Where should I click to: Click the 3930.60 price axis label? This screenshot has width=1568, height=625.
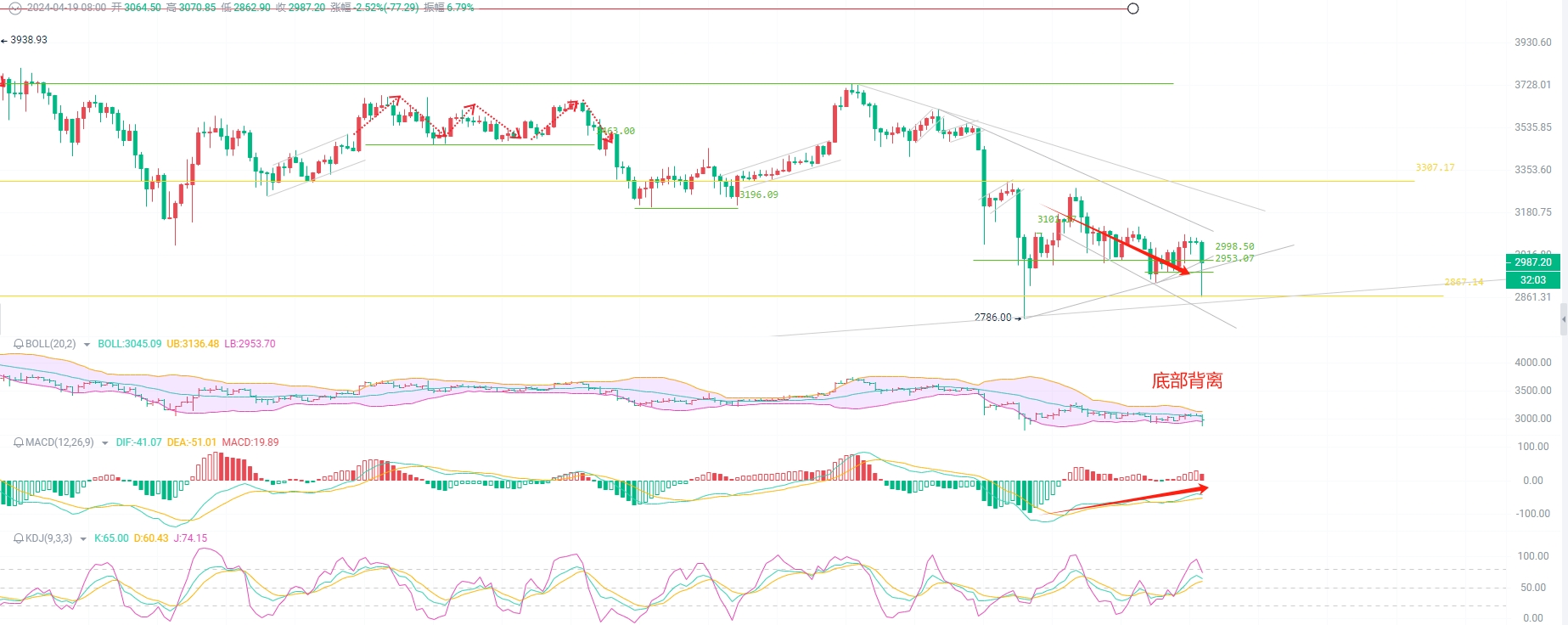coord(1533,42)
